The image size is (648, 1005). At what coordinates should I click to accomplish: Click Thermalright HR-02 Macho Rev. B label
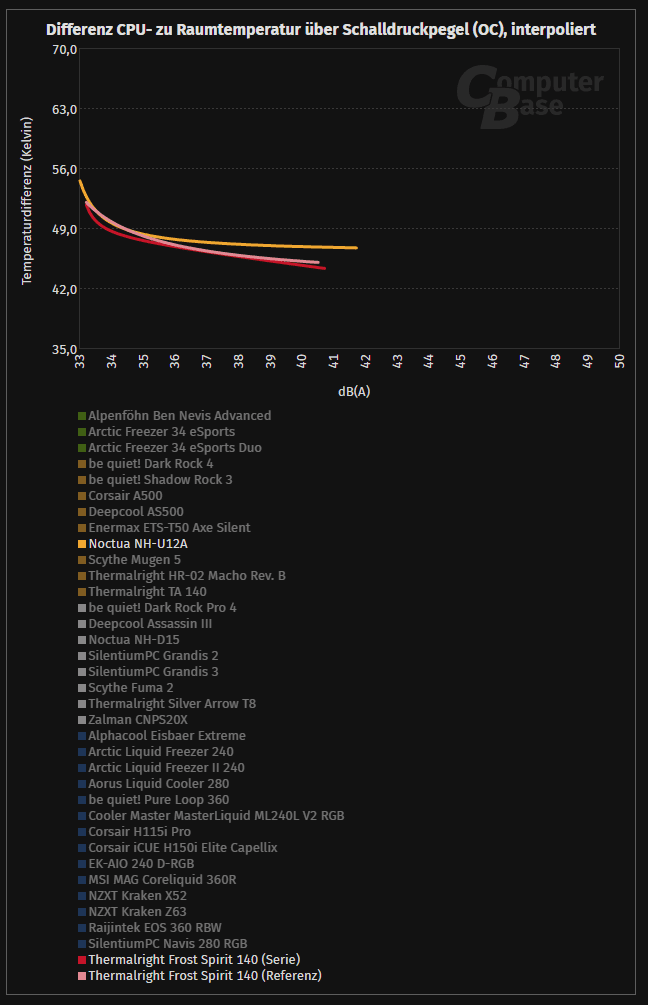[x=187, y=576]
